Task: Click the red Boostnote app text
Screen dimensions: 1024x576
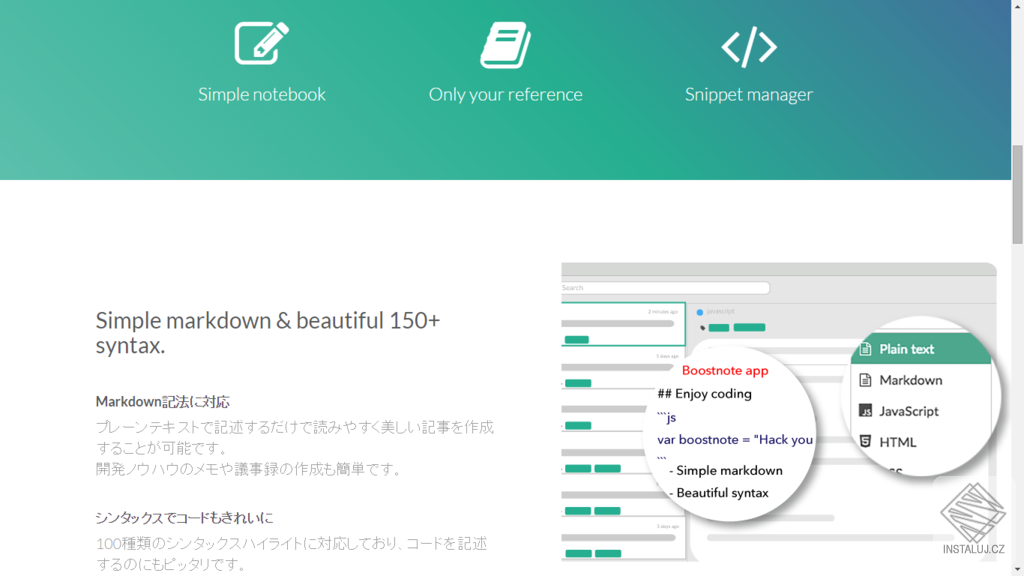Action: pos(725,371)
